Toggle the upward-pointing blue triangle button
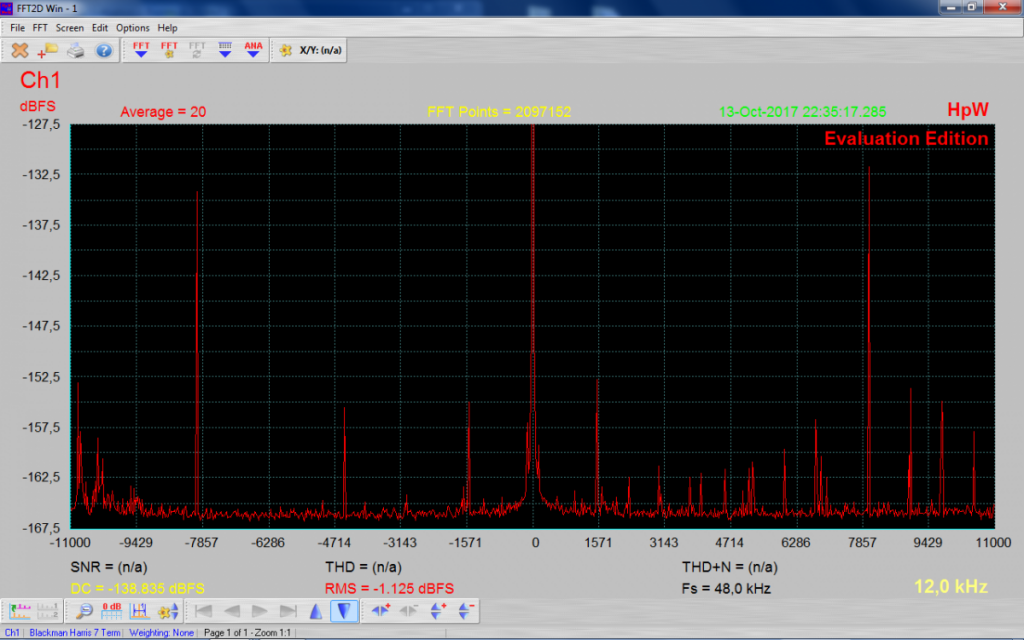The image size is (1024, 640). click(316, 611)
